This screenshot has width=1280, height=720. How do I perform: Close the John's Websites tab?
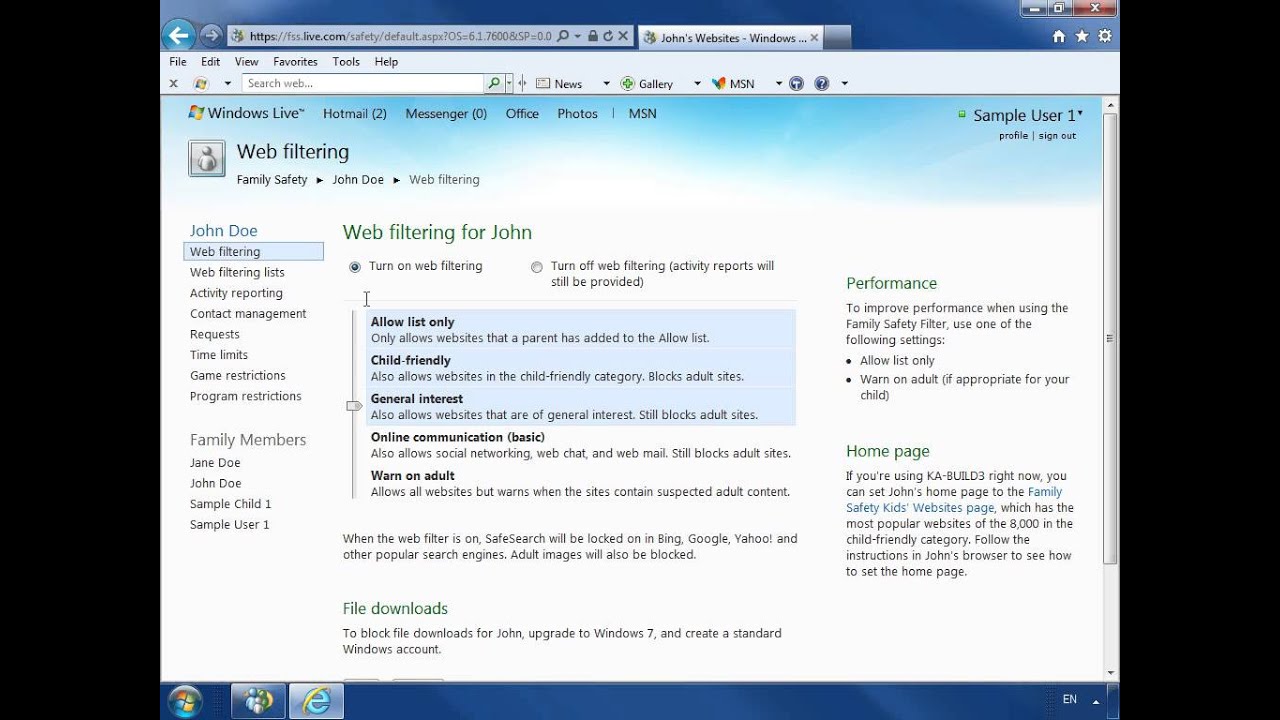pos(814,38)
